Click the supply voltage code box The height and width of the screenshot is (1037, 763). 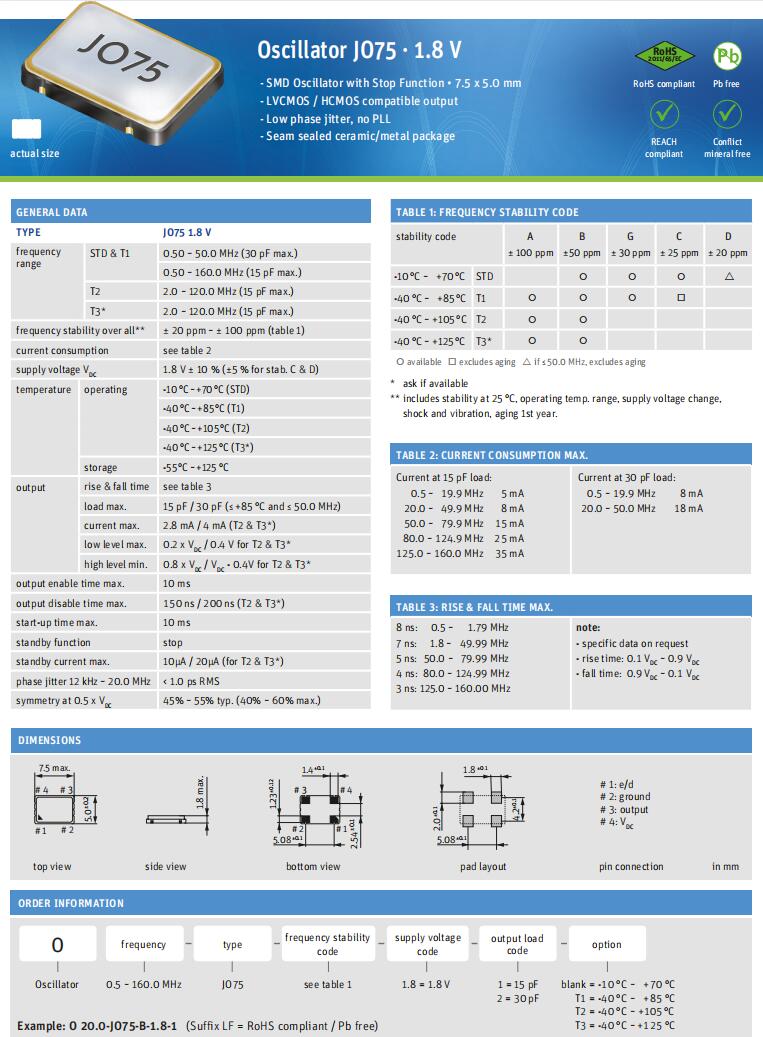pyautogui.click(x=427, y=944)
